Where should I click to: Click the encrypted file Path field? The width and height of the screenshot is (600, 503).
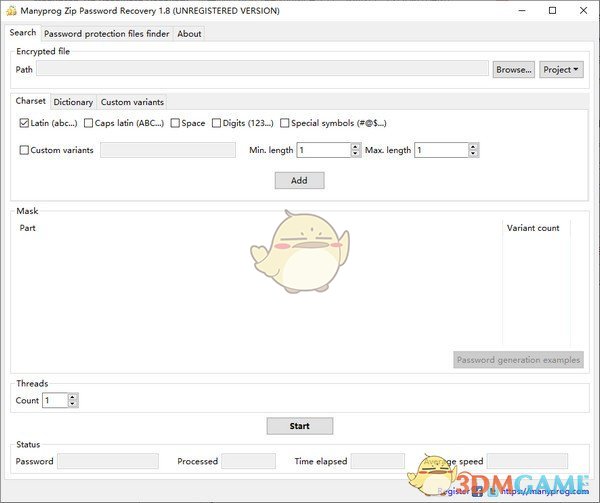pos(262,69)
